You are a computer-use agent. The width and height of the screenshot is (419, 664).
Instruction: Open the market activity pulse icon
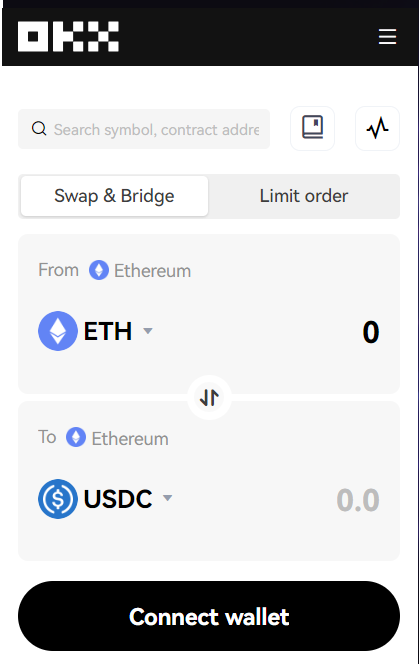[377, 128]
